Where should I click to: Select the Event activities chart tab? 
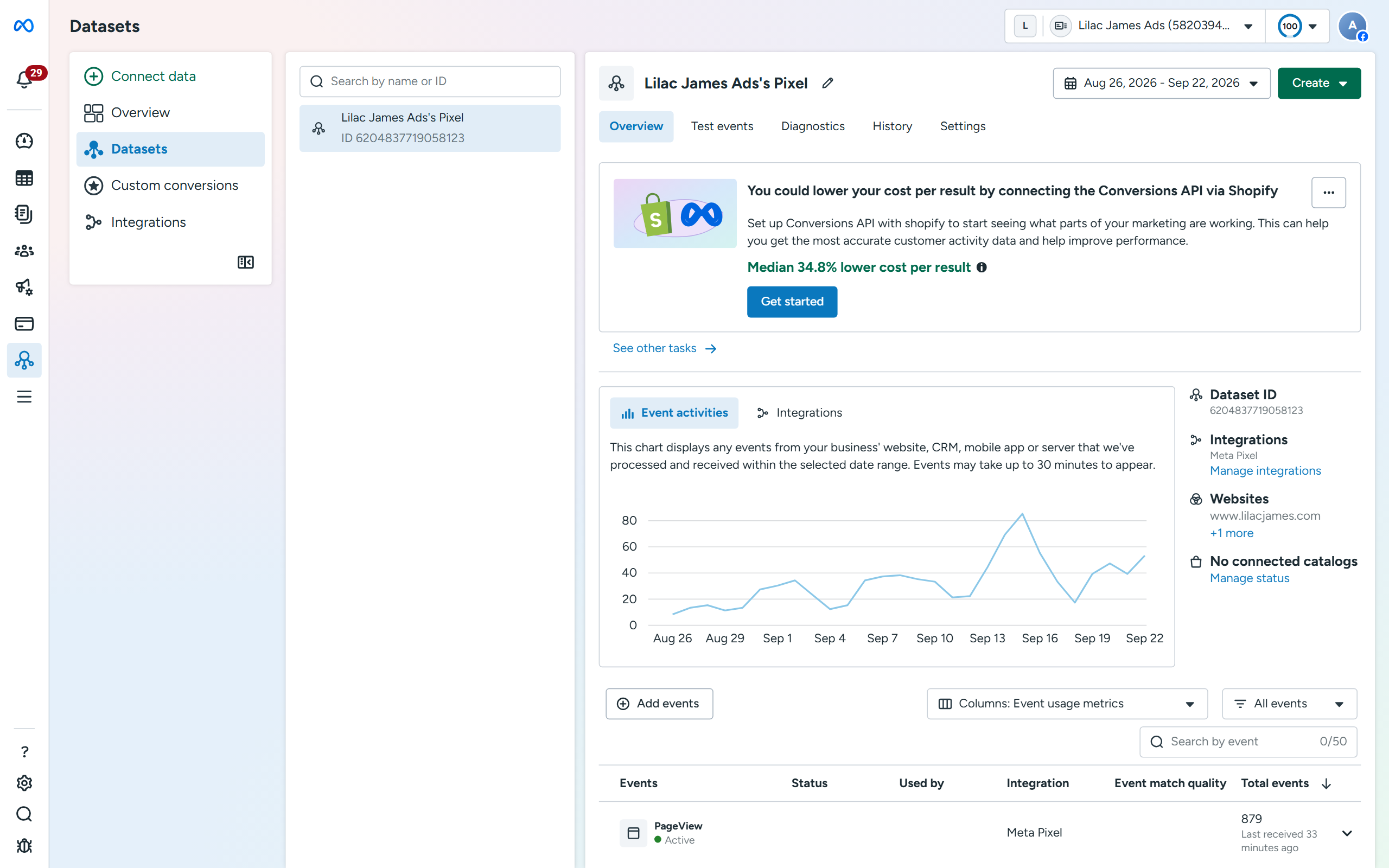[673, 413]
